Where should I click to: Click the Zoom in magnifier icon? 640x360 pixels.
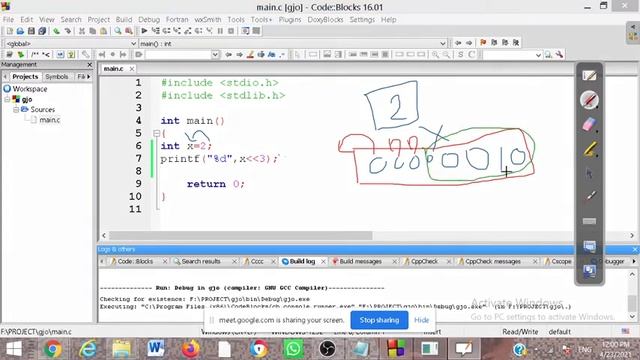[436, 54]
